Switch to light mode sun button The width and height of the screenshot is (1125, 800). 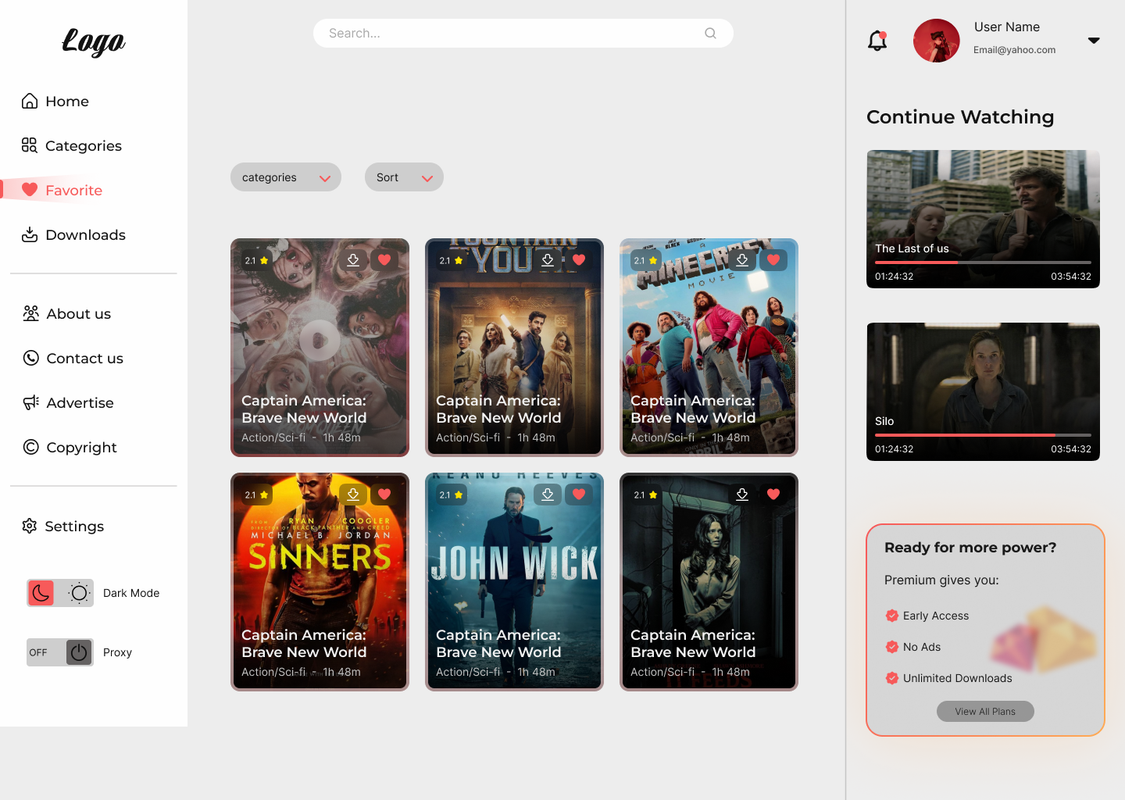[x=78, y=593]
